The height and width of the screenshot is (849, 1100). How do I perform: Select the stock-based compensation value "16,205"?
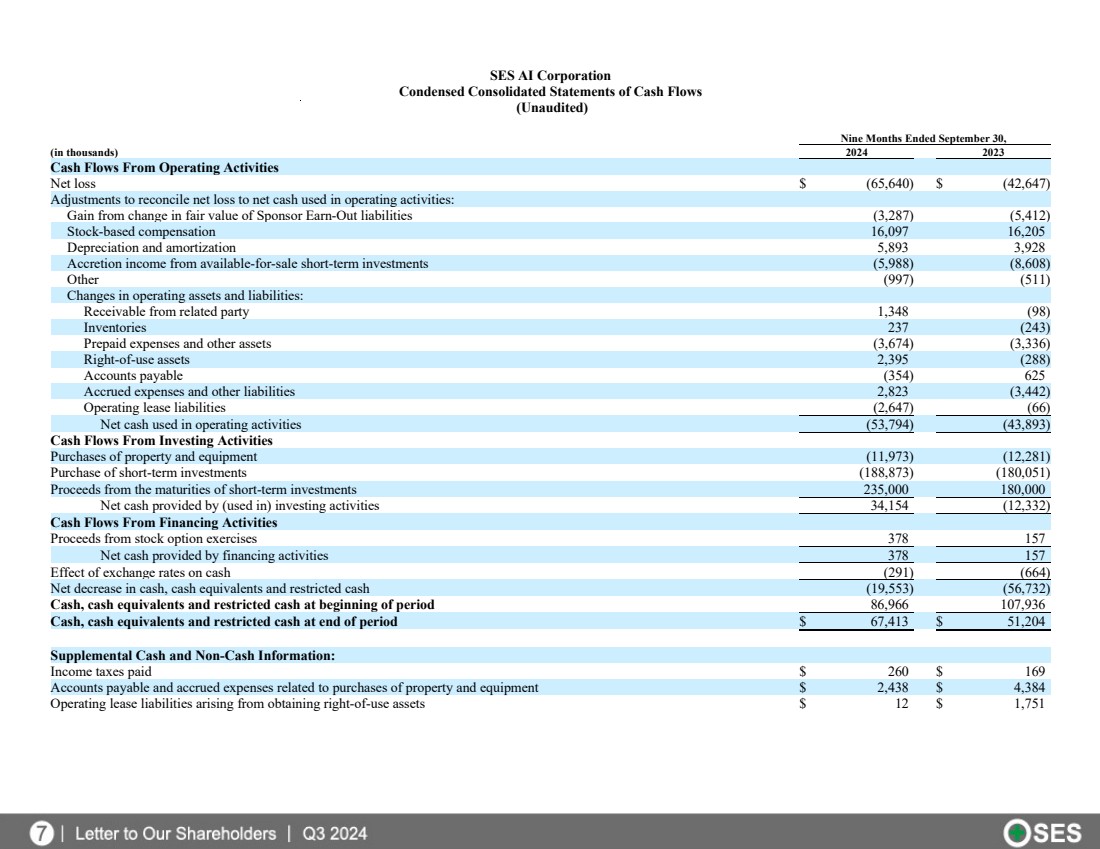click(1026, 232)
